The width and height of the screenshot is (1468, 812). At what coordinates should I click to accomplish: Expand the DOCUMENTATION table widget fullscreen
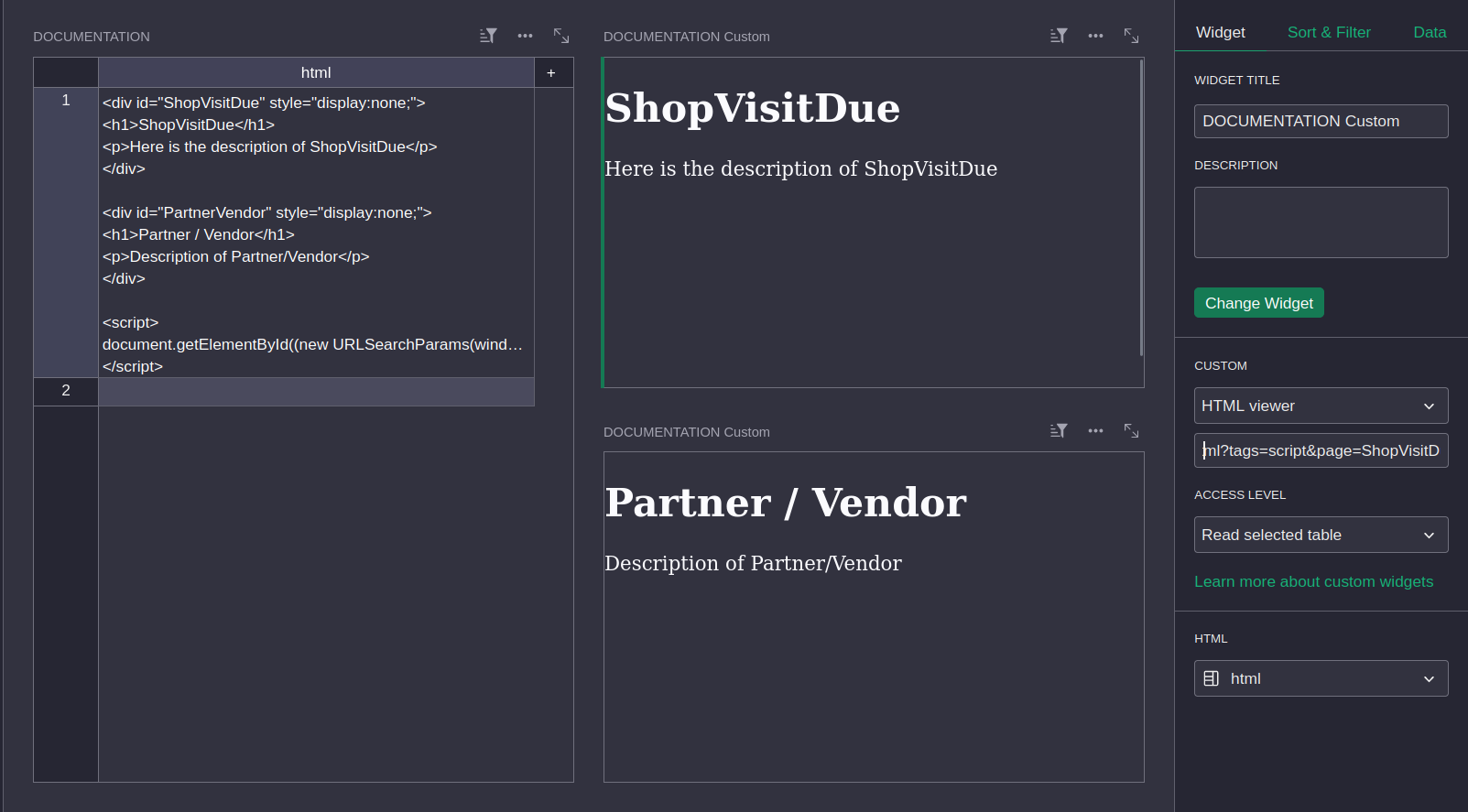point(561,36)
